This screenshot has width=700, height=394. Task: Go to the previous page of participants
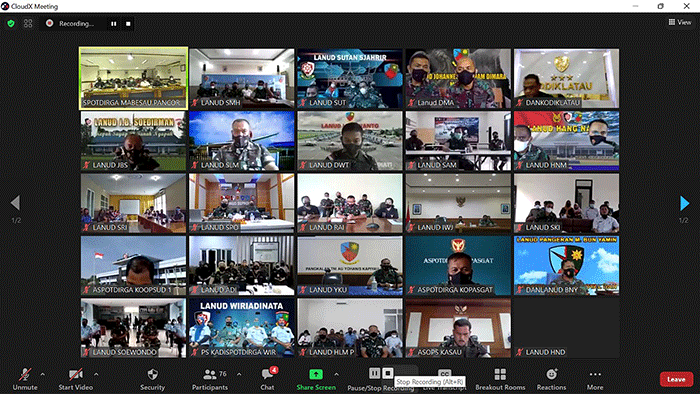15,203
